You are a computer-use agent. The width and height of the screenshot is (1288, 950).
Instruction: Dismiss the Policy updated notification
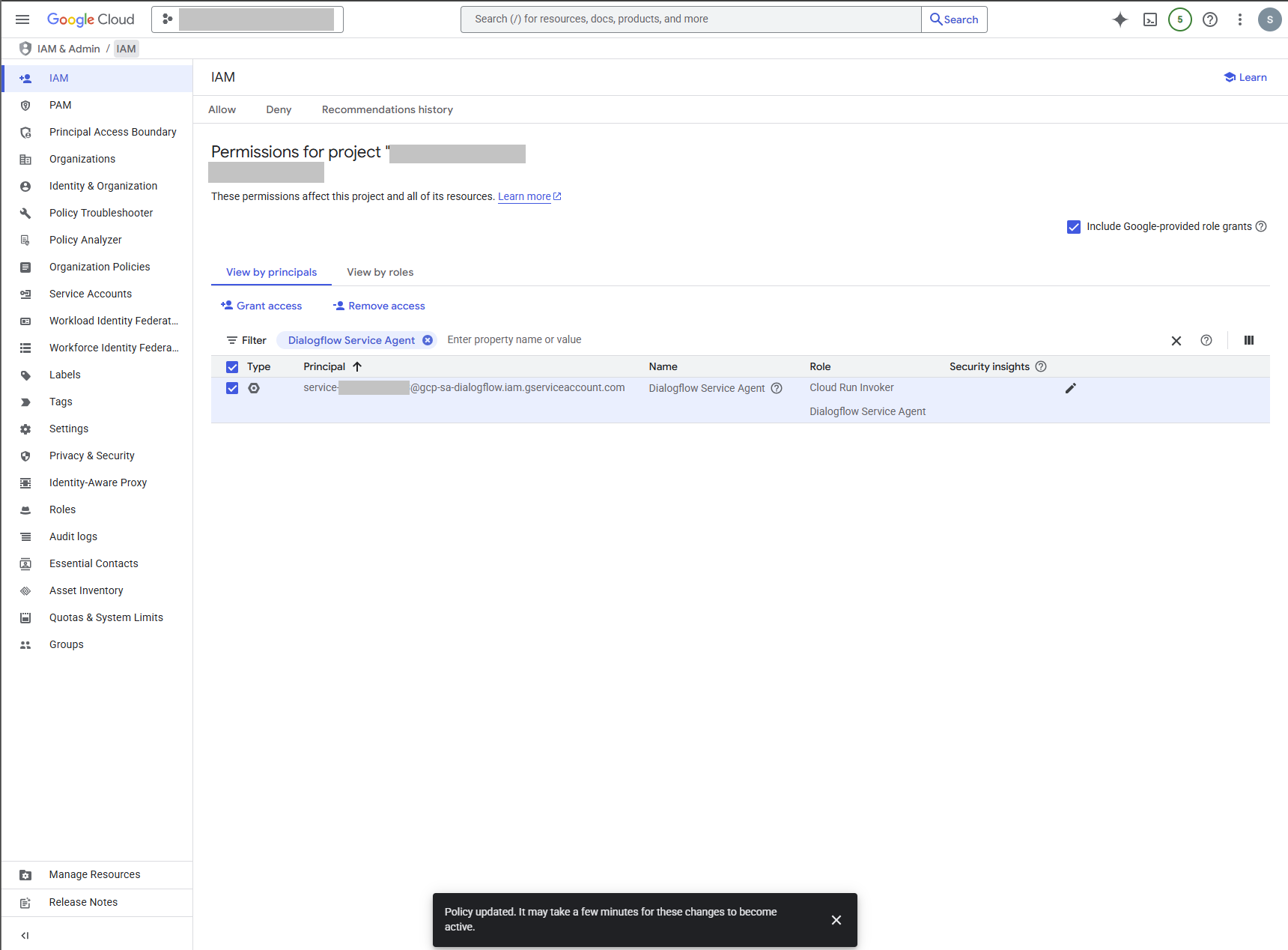tap(836, 919)
